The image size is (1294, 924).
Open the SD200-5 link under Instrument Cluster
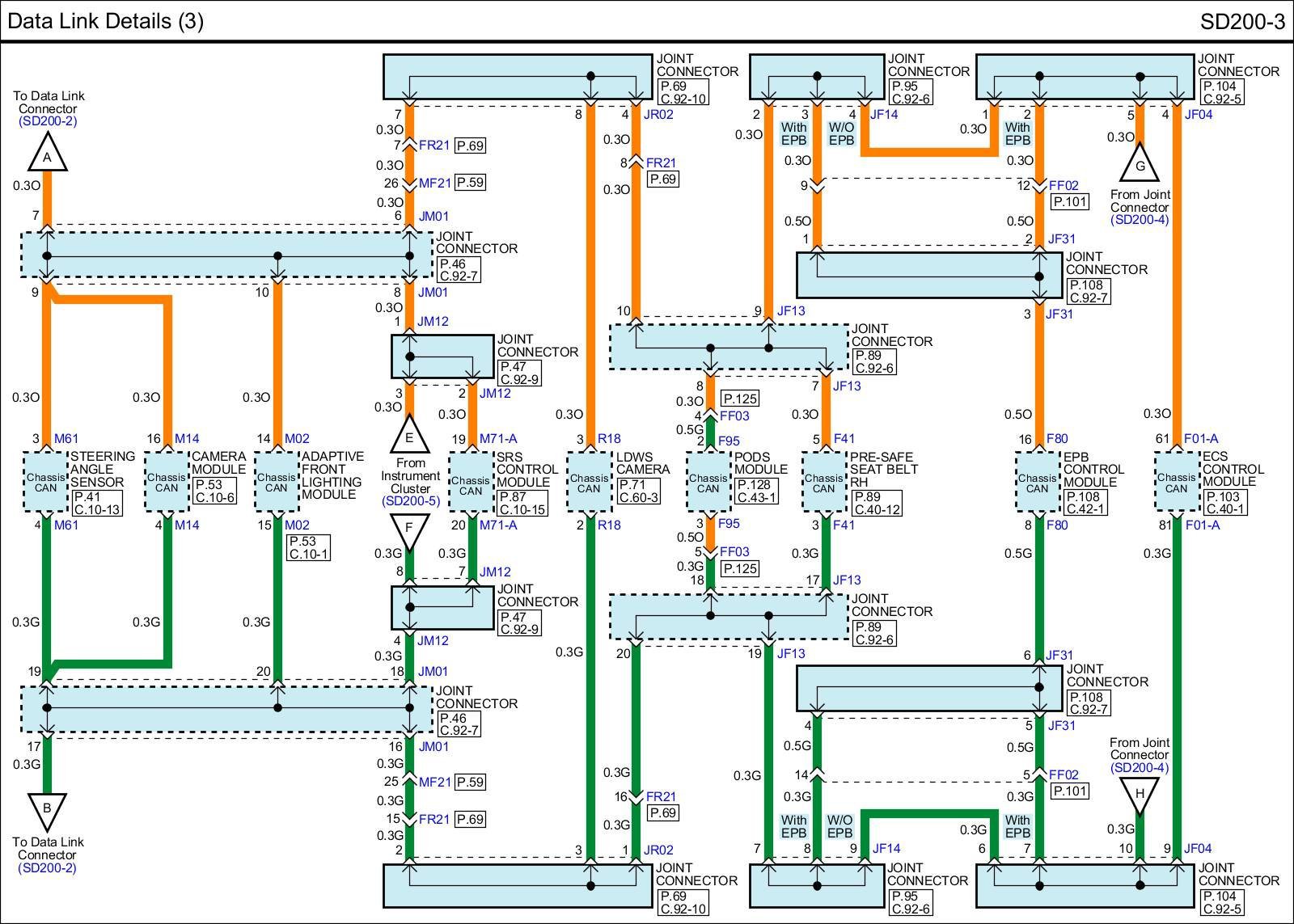click(410, 501)
